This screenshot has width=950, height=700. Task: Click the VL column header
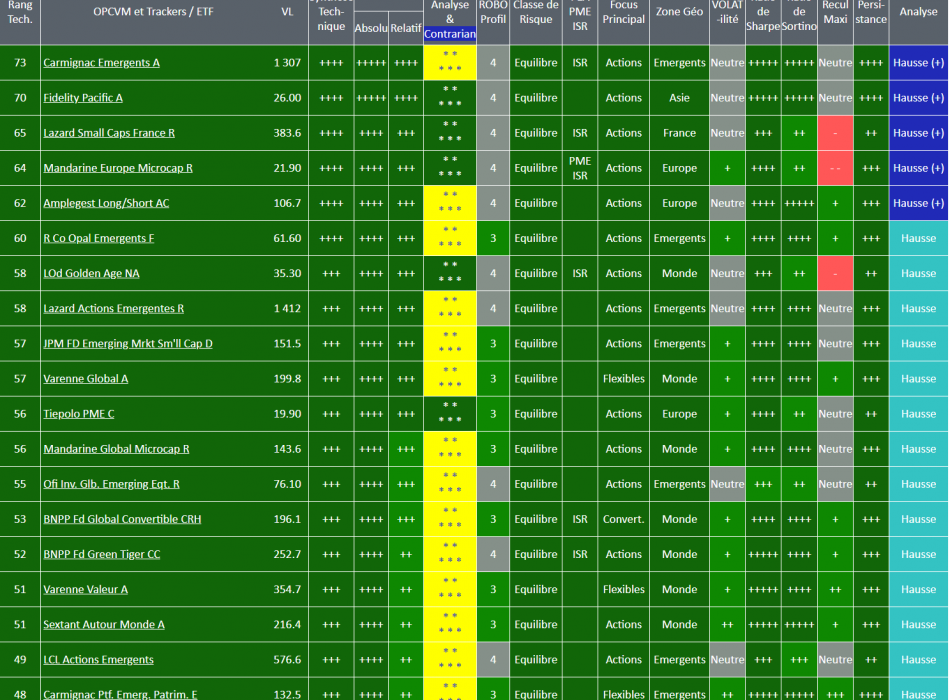click(x=287, y=12)
